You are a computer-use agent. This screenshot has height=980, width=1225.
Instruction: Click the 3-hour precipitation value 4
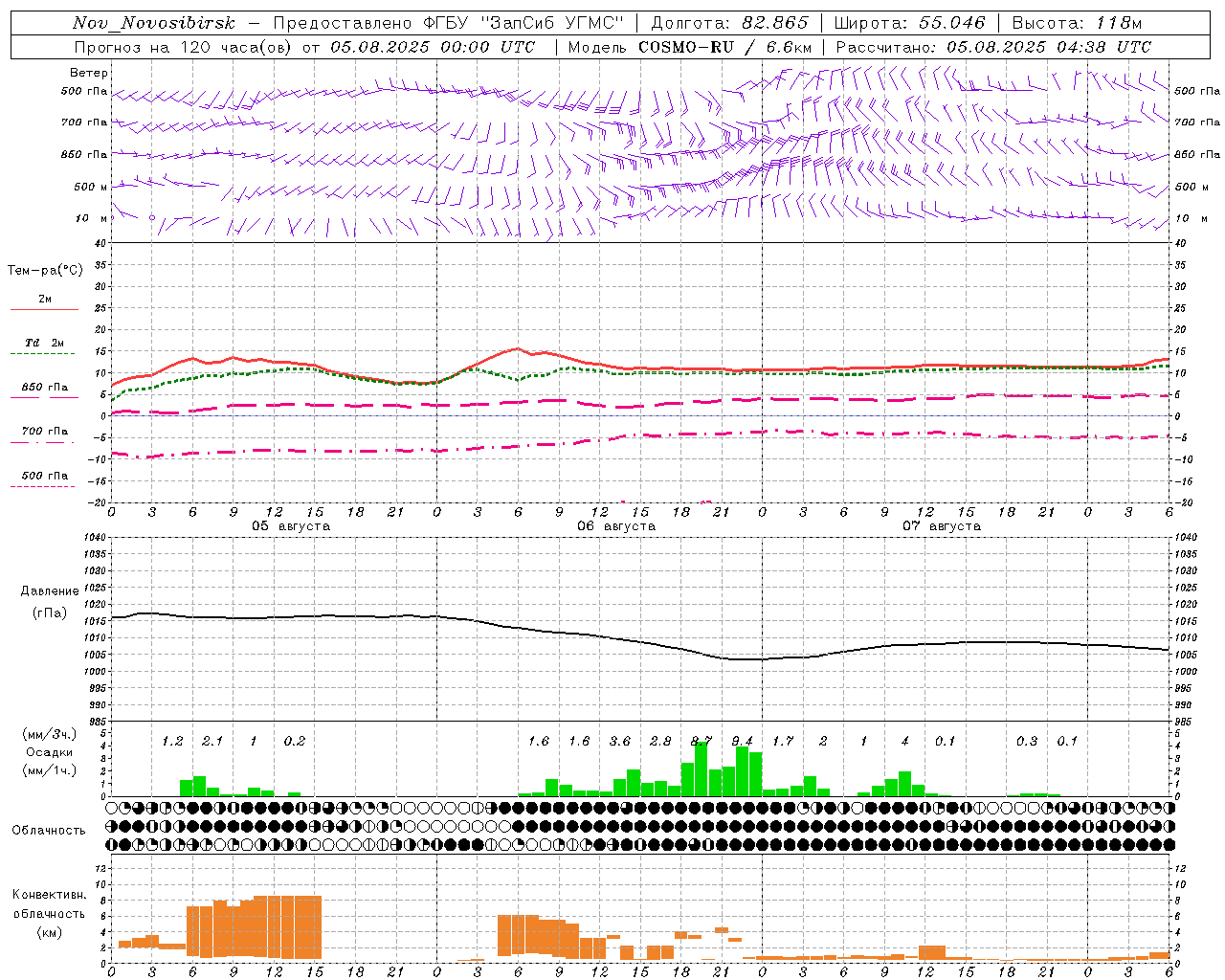point(905,742)
